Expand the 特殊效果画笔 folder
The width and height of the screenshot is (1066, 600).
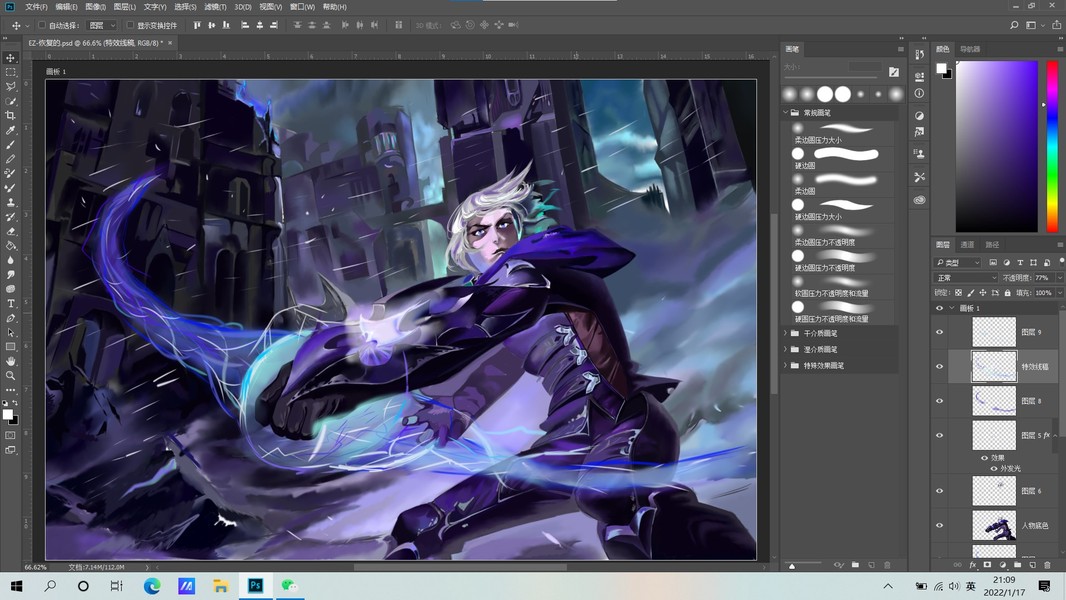(785, 366)
